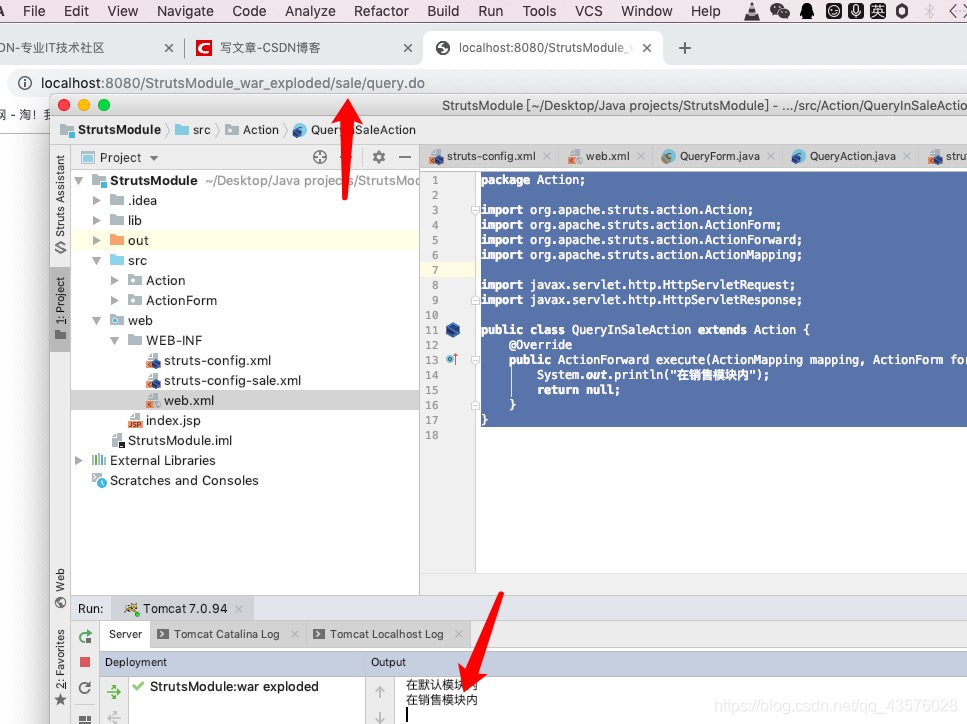The image size is (967, 724).
Task: Switch to web.xml editor tab
Action: click(607, 156)
